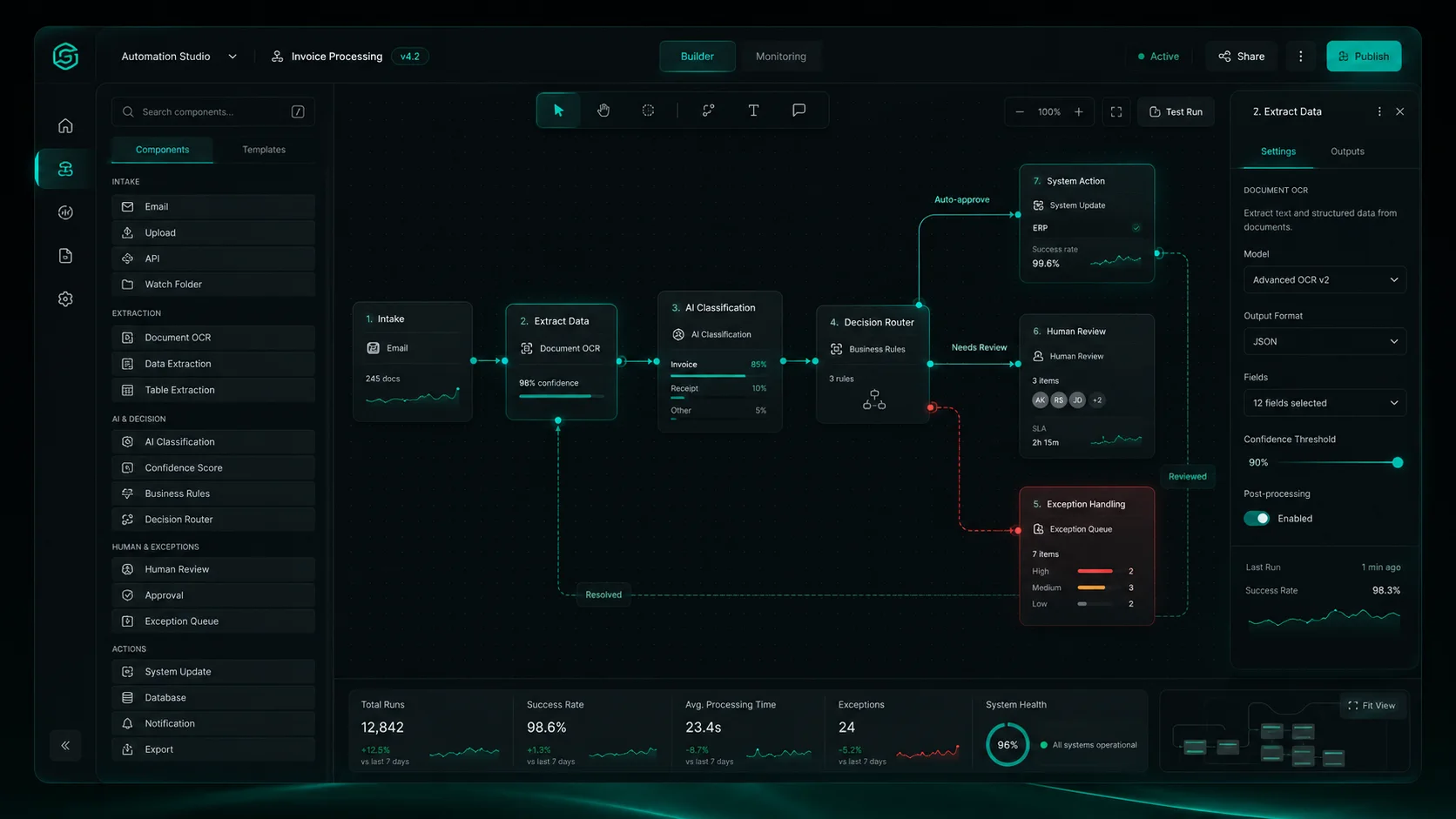Image resolution: width=1456 pixels, height=819 pixels.
Task: Toggle the Post-processing Enabled switch
Action: click(1257, 518)
